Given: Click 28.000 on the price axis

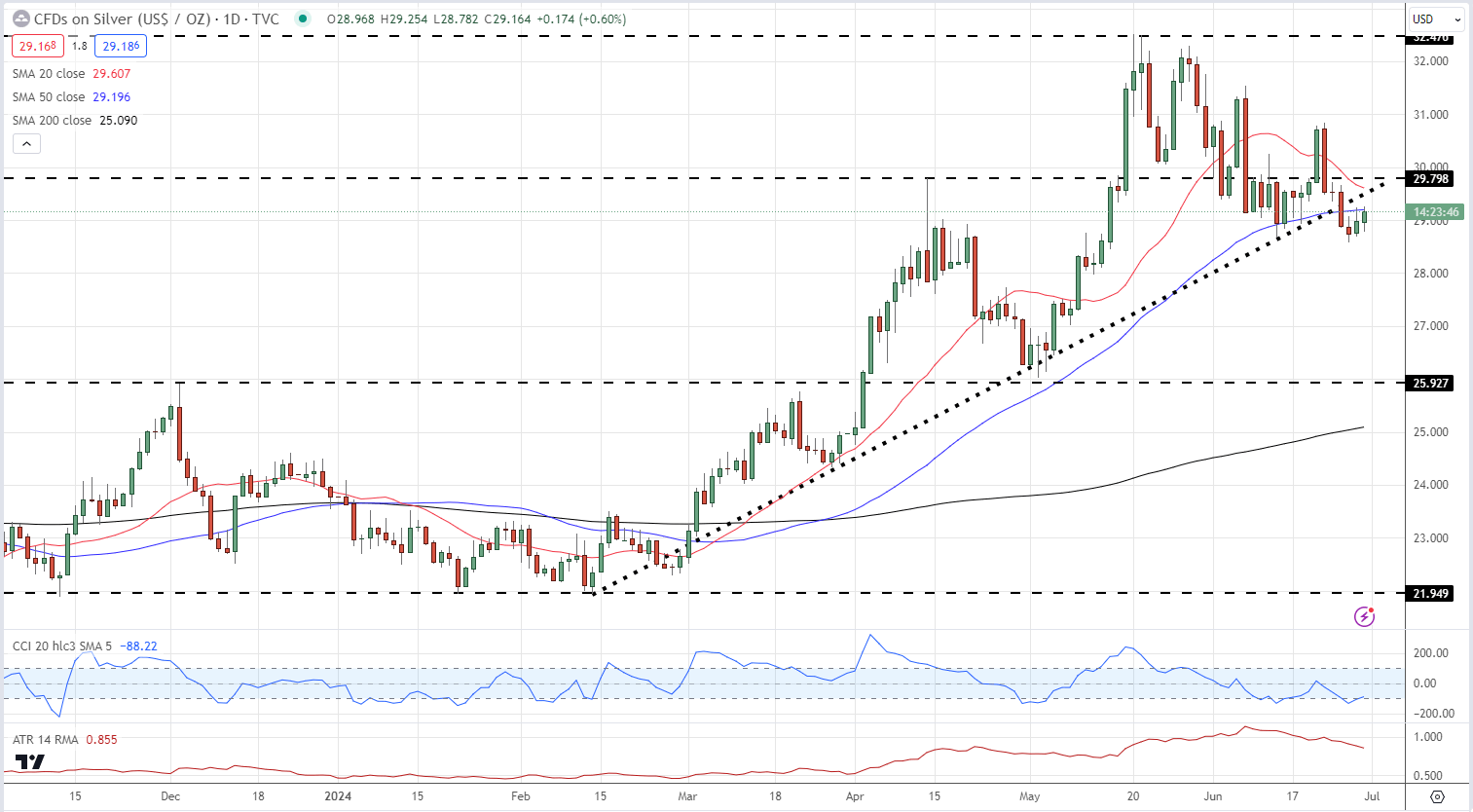Looking at the screenshot, I should pos(1430,273).
